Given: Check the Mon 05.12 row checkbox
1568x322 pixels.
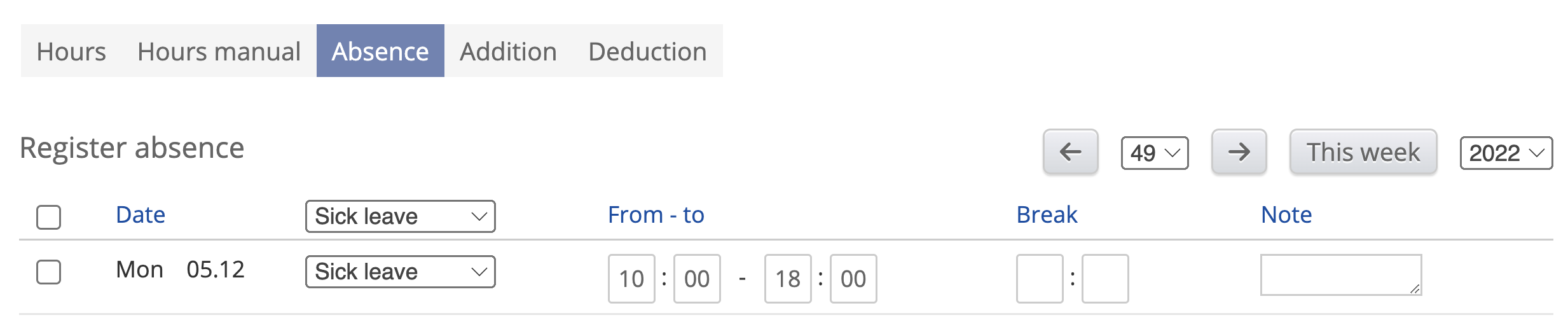Looking at the screenshot, I should pyautogui.click(x=49, y=272).
